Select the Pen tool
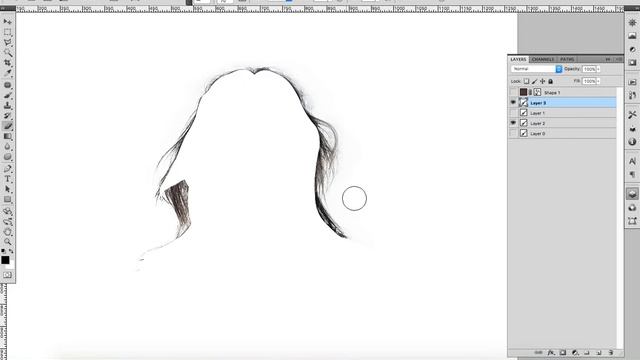Screen dimensions: 640x360 [x=7, y=169]
